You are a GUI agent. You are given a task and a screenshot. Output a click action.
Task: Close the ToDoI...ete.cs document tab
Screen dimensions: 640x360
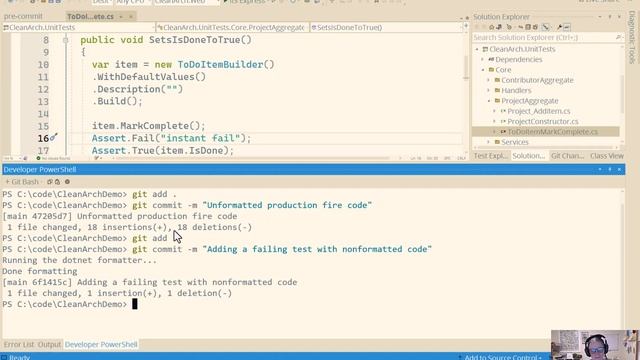pos(131,17)
